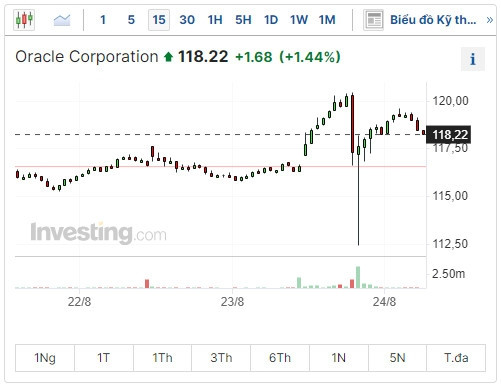
Task: Click the info button beside price
Action: click(473, 59)
